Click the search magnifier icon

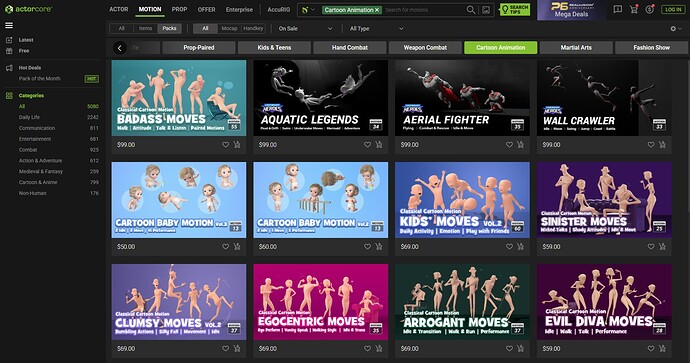click(x=471, y=10)
